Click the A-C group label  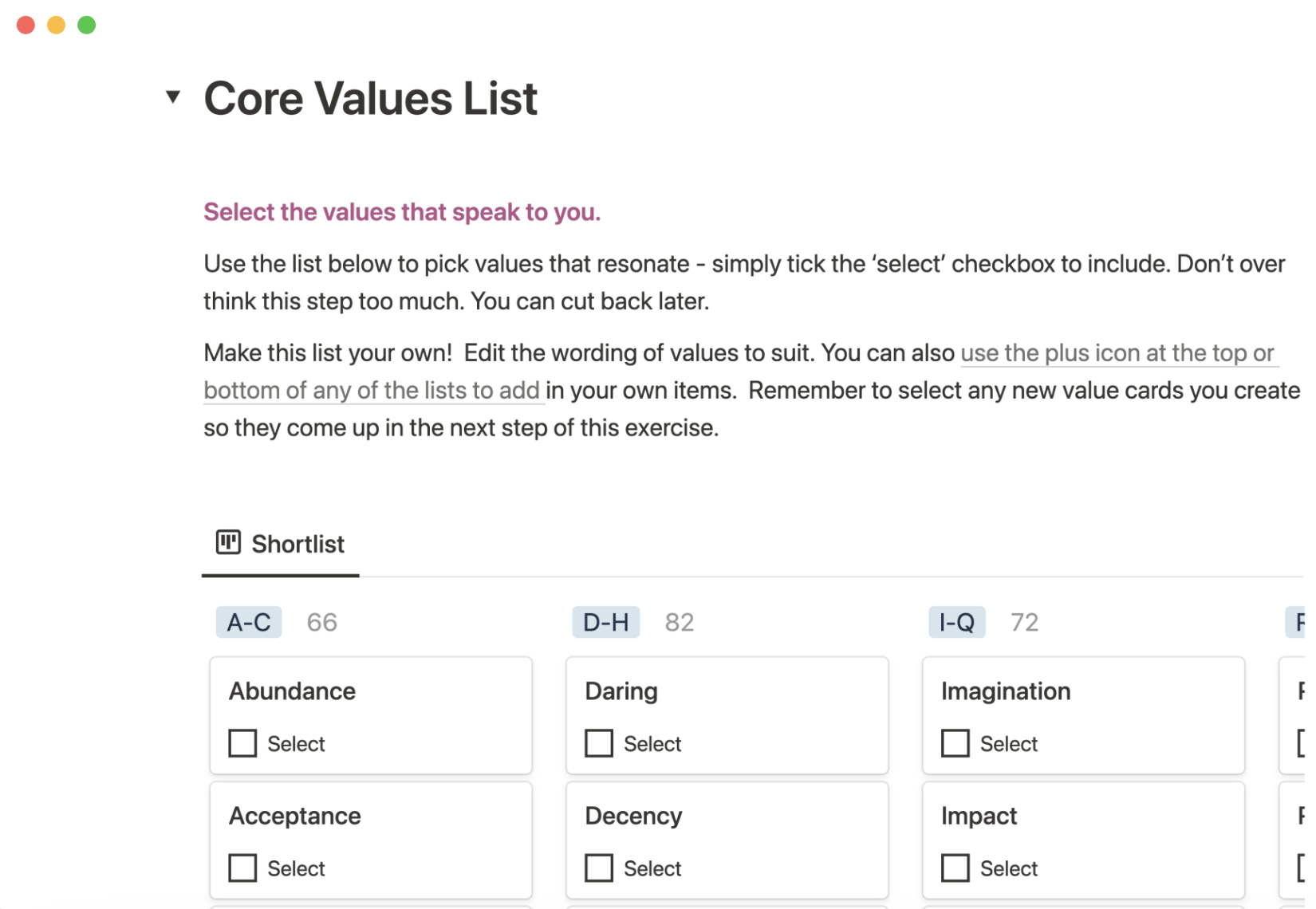249,622
